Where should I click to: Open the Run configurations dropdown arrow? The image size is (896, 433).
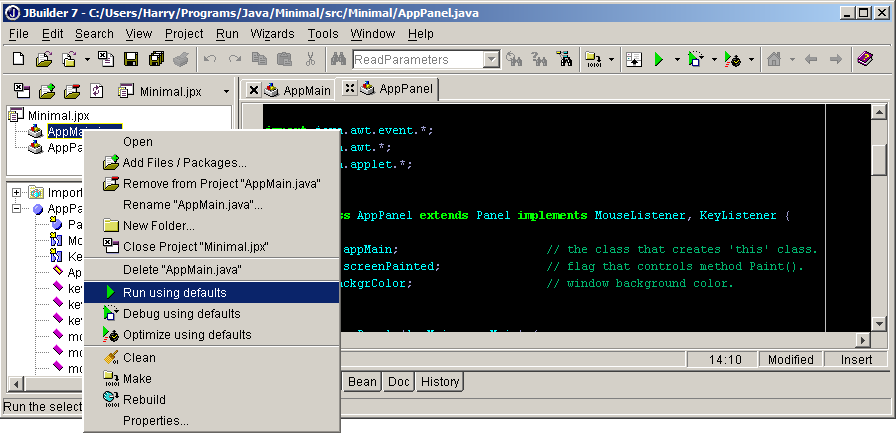[677, 59]
